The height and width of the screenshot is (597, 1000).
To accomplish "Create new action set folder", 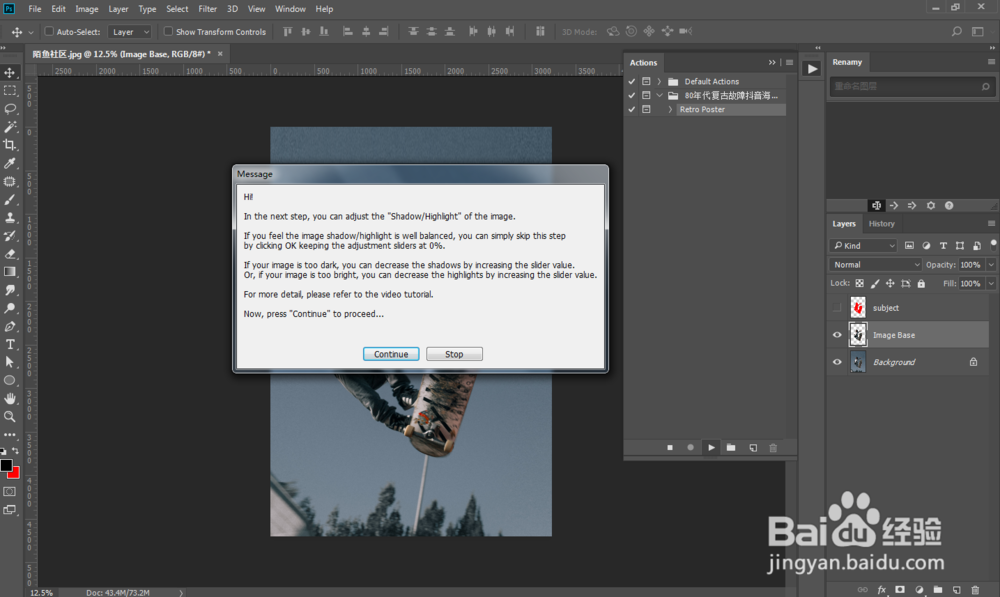I will [731, 448].
